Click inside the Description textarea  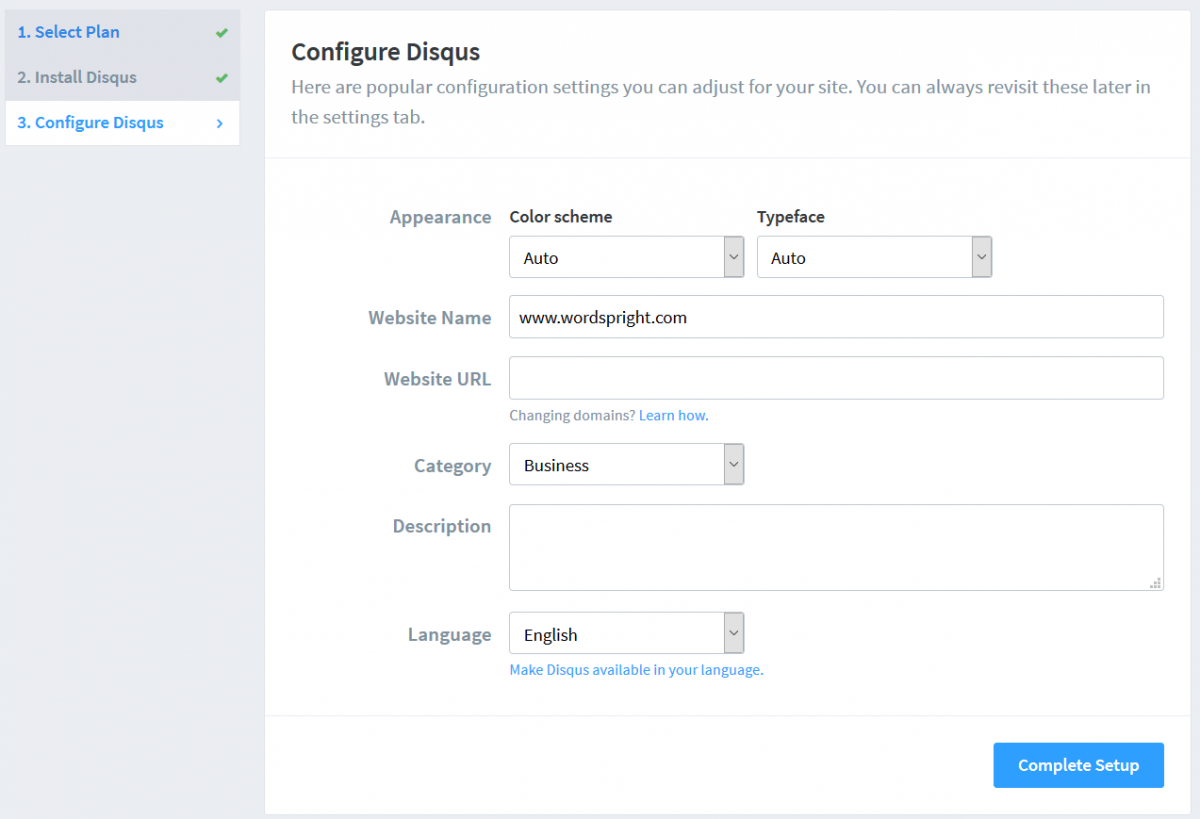click(x=836, y=547)
